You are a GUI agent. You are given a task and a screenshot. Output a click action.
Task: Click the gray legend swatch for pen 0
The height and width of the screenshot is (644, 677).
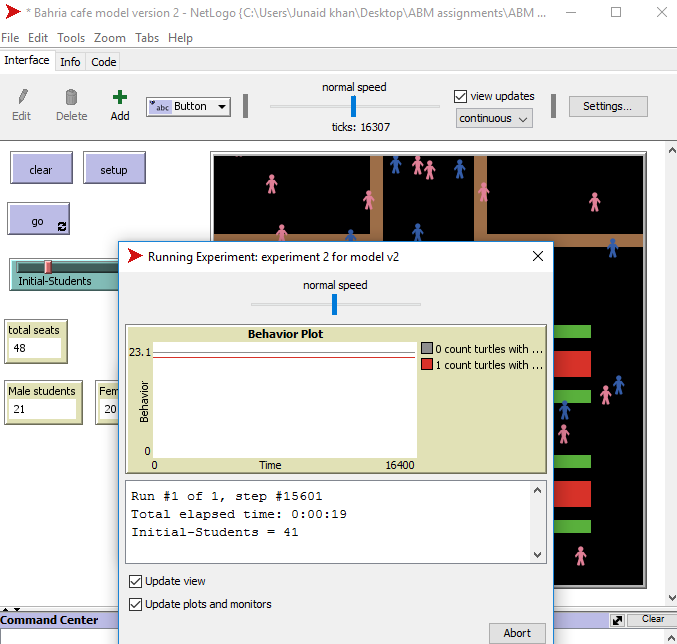(427, 349)
